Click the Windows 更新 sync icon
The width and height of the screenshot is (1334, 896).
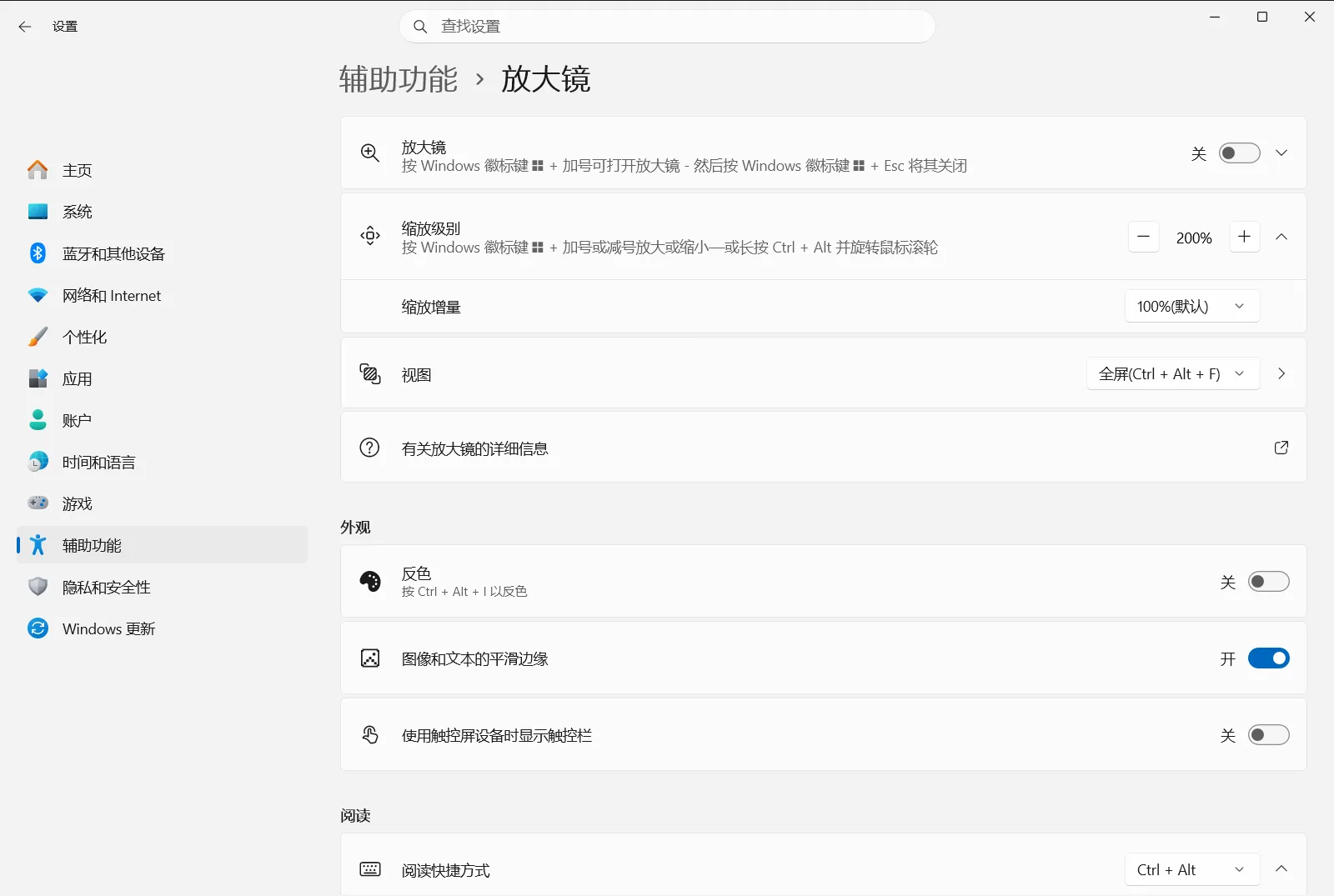[x=38, y=628]
